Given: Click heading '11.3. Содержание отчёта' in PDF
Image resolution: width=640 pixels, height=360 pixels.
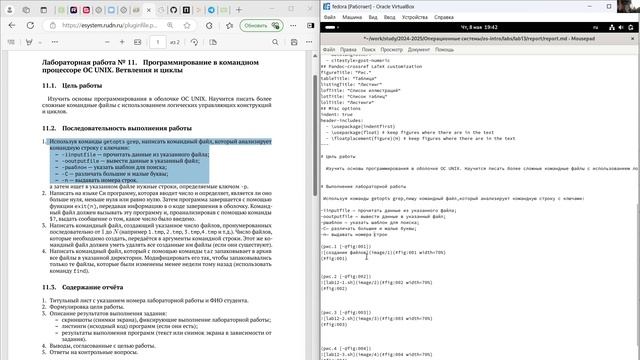Looking at the screenshot, I should [x=82, y=287].
